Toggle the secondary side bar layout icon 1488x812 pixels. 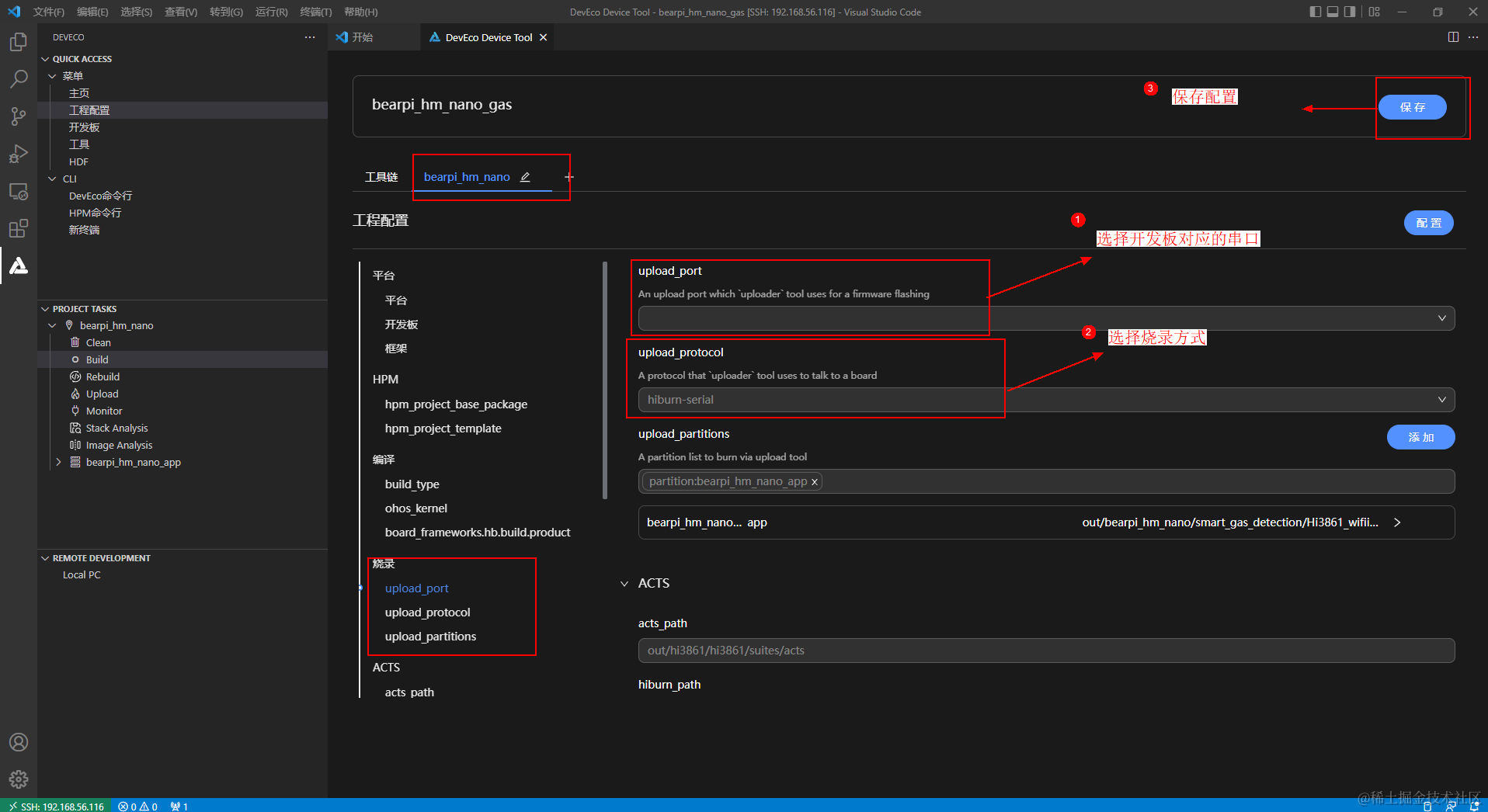[x=1350, y=12]
